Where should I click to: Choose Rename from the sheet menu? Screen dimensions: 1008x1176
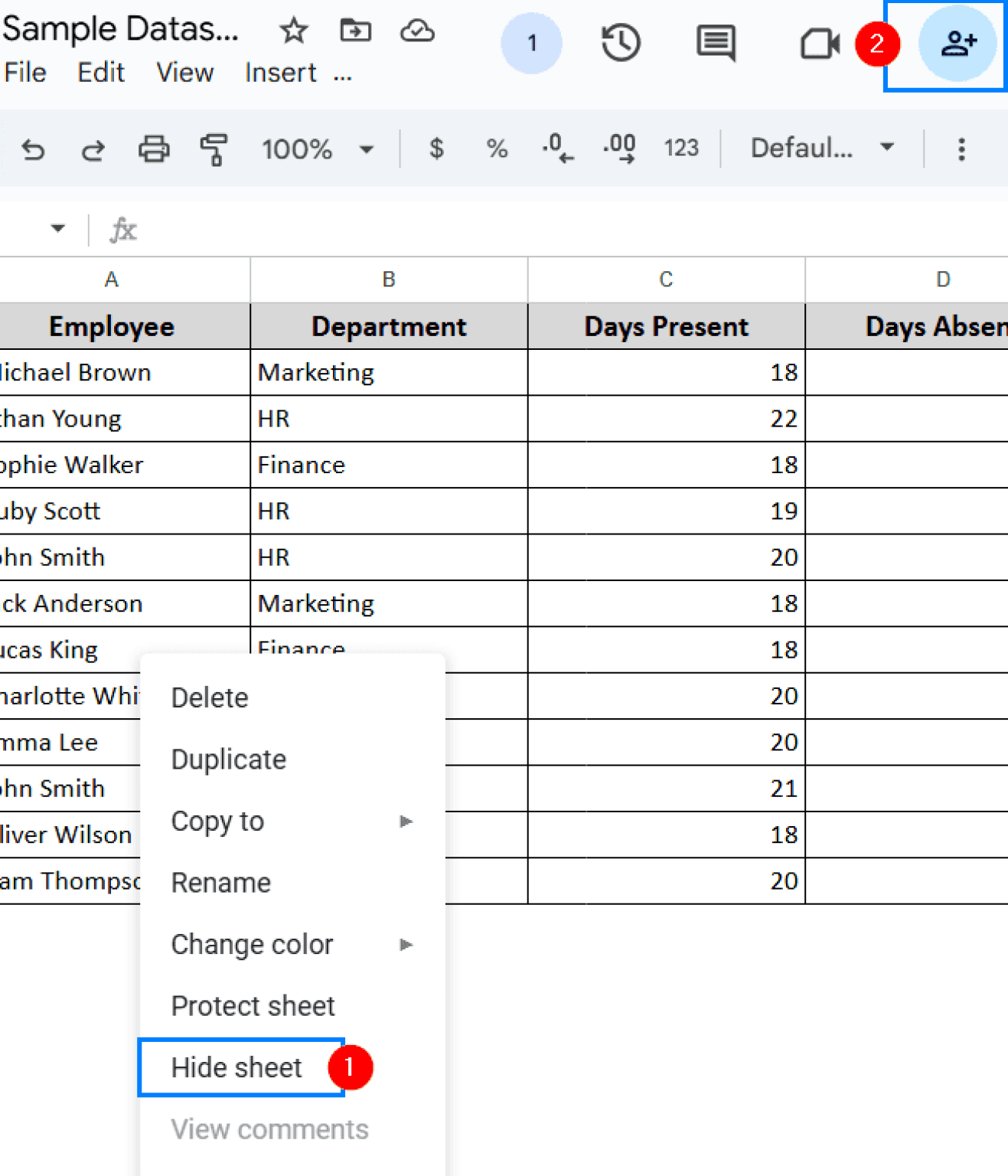click(x=220, y=882)
